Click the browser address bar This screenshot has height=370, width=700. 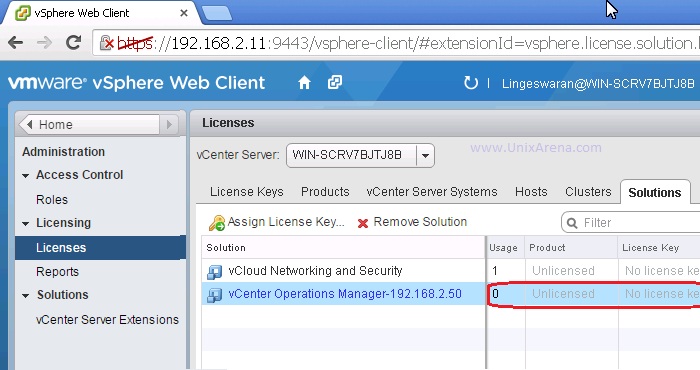(396, 43)
